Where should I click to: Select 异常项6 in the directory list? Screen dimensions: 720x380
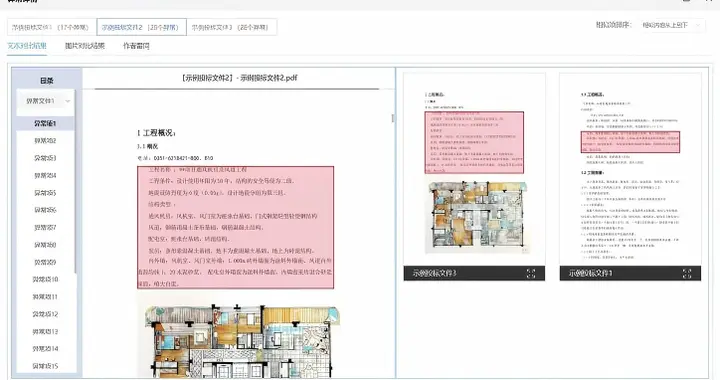coord(45,210)
